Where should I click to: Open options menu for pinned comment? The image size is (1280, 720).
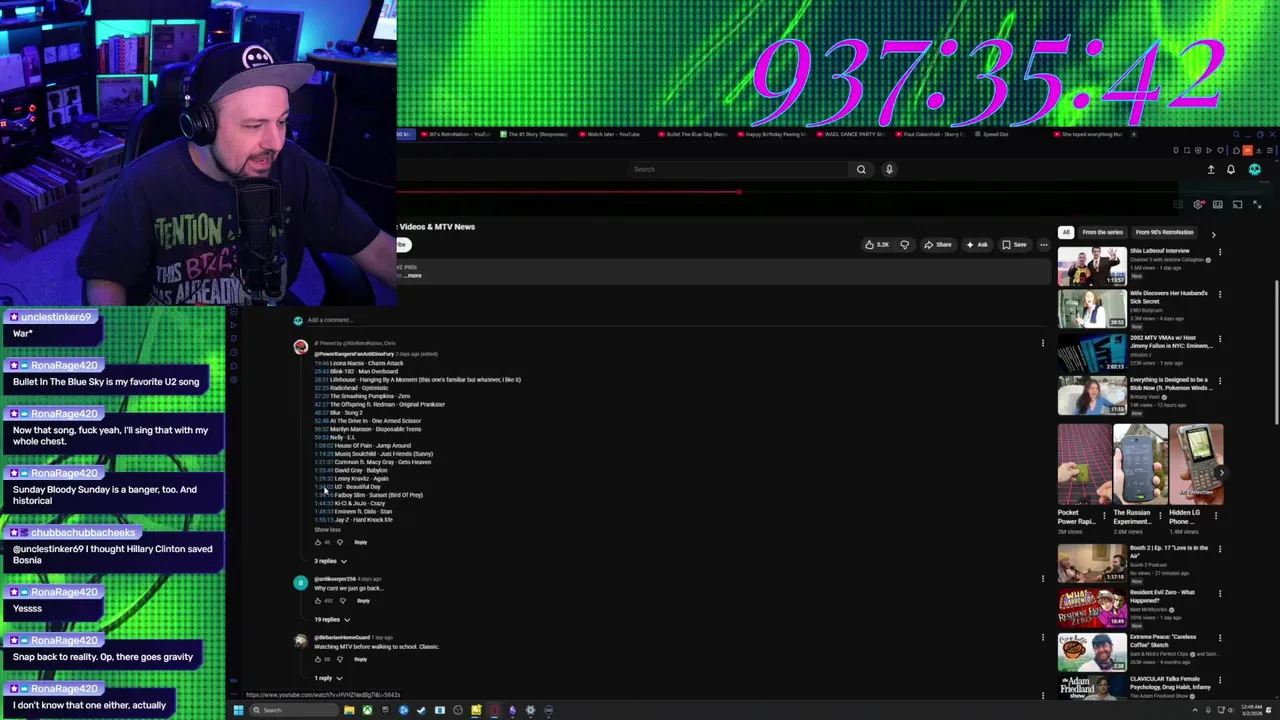click(1043, 344)
